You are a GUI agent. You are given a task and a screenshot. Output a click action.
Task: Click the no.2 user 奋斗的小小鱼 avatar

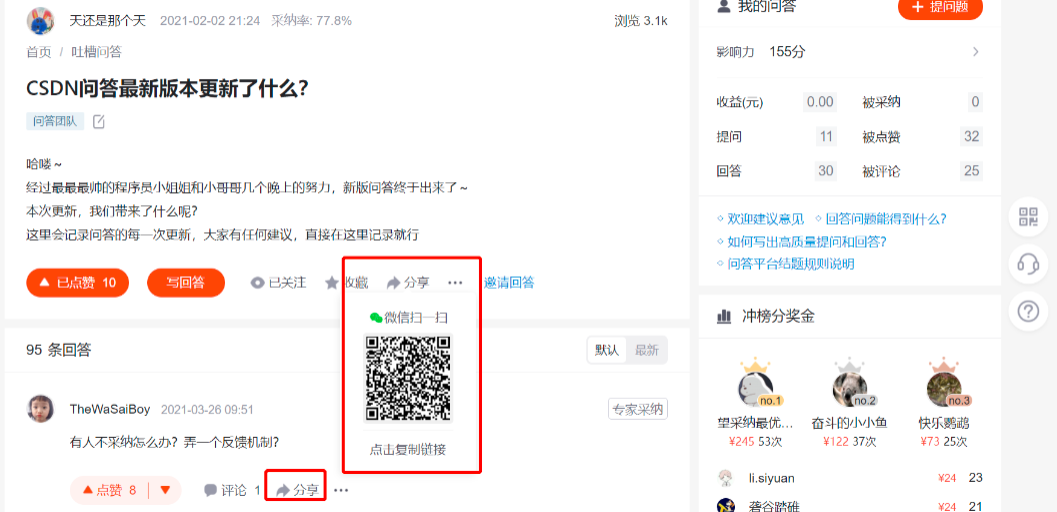pos(849,389)
